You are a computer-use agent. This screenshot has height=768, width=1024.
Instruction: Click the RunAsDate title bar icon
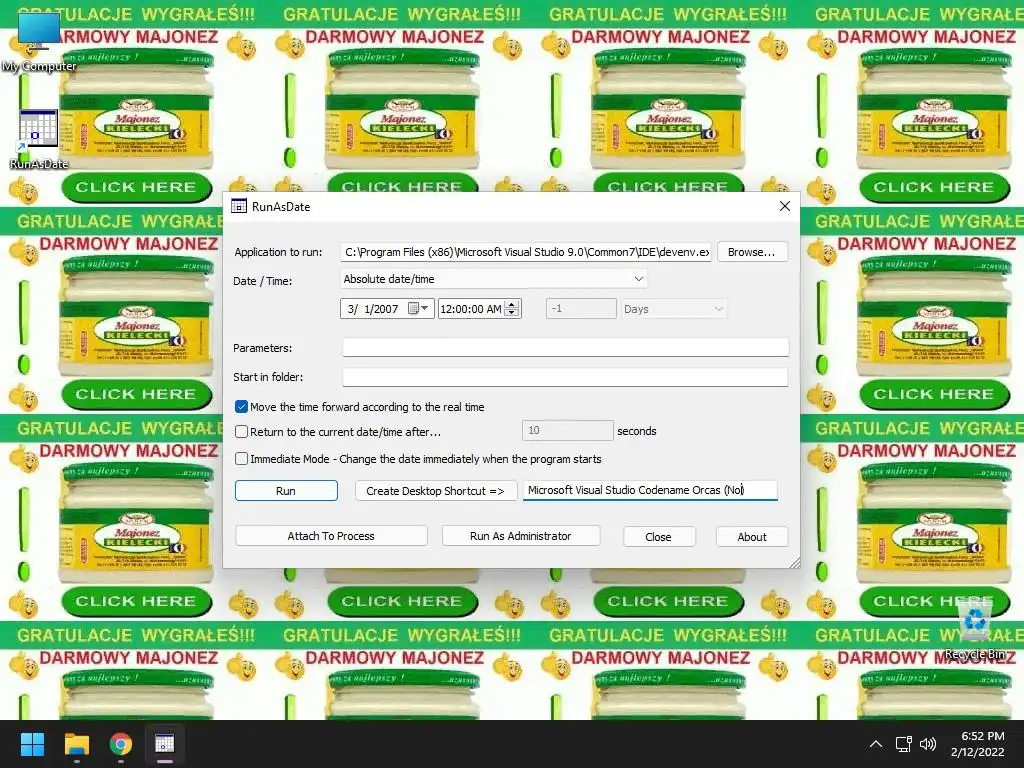(239, 206)
